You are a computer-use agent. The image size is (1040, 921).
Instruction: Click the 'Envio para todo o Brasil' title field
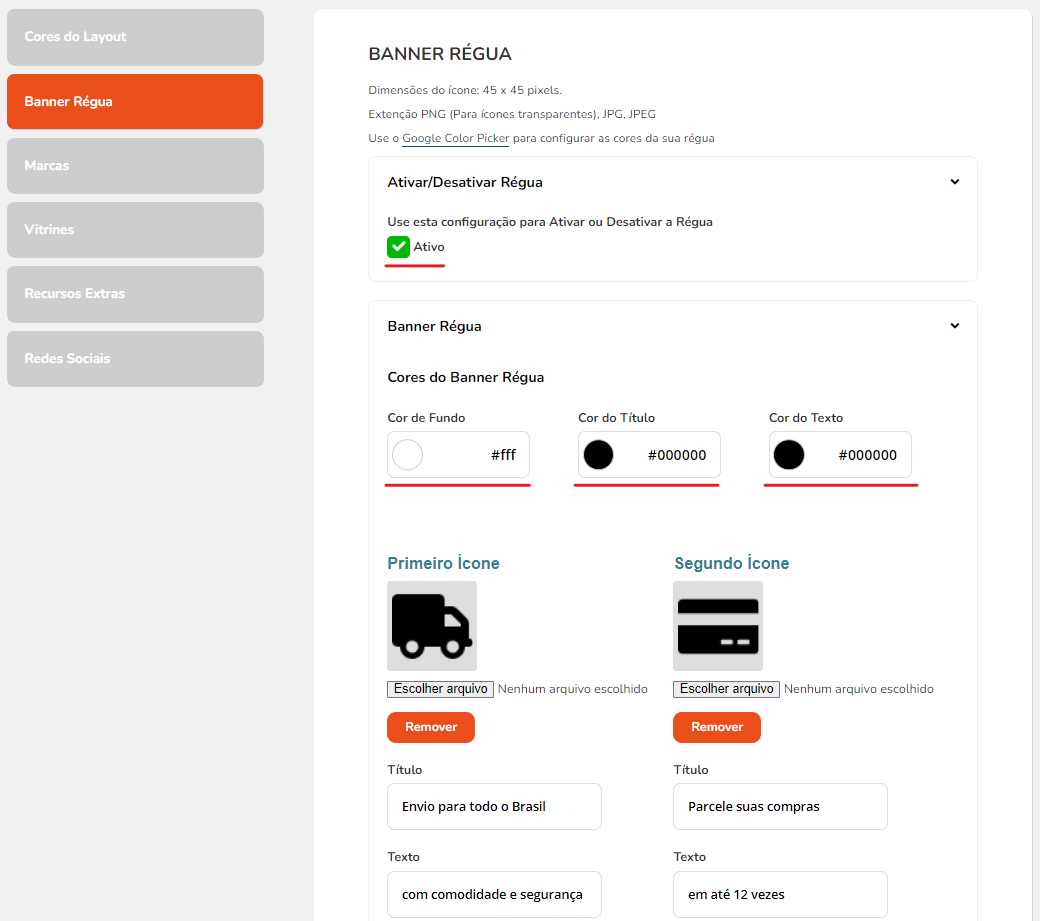tap(494, 806)
